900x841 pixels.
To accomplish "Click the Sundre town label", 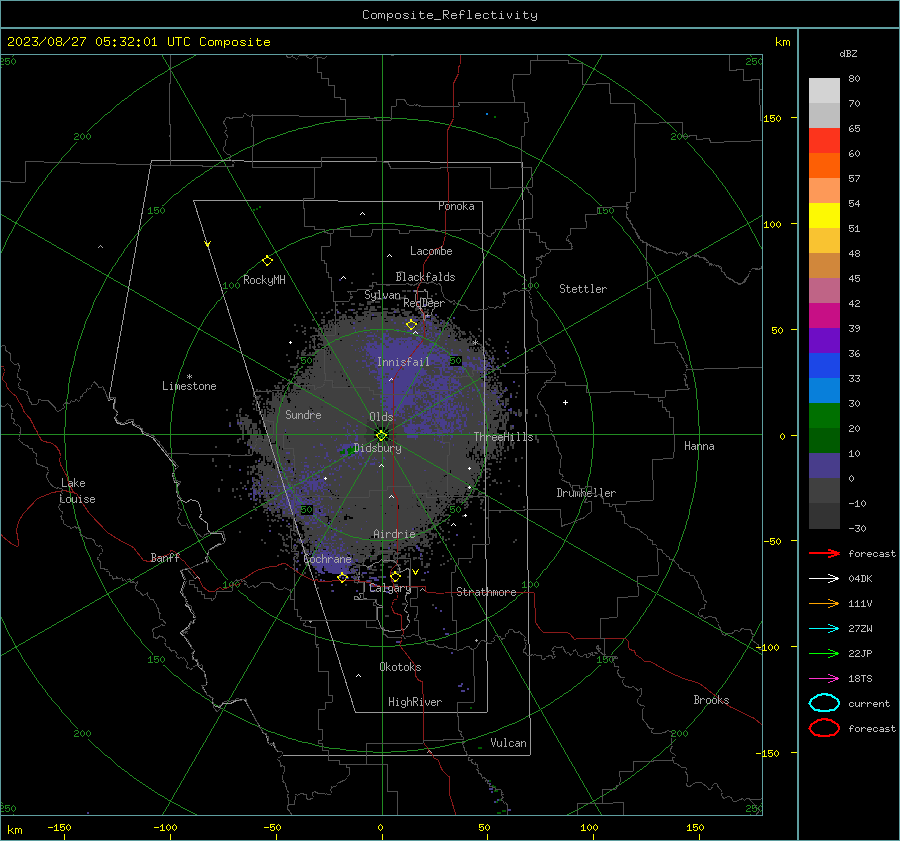I will 303,414.
